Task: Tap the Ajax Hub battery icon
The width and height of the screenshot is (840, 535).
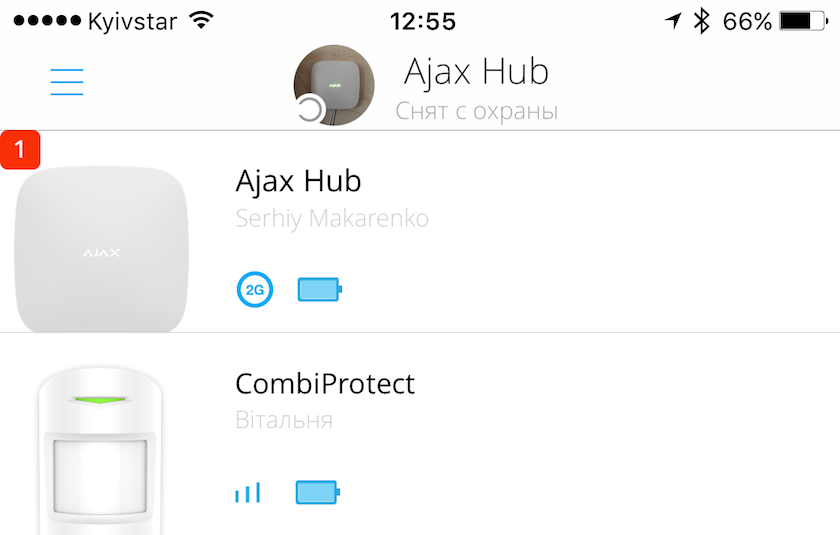Action: point(320,289)
